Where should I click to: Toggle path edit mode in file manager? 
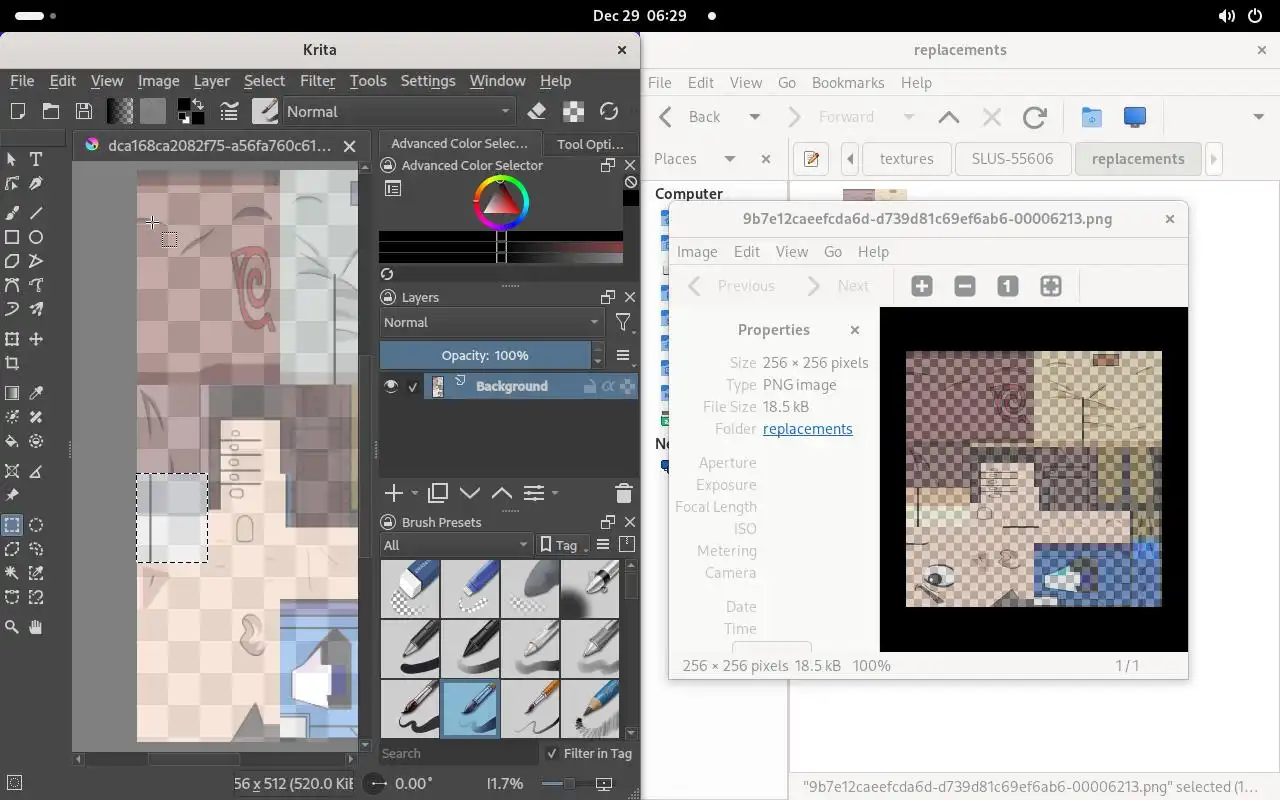812,159
